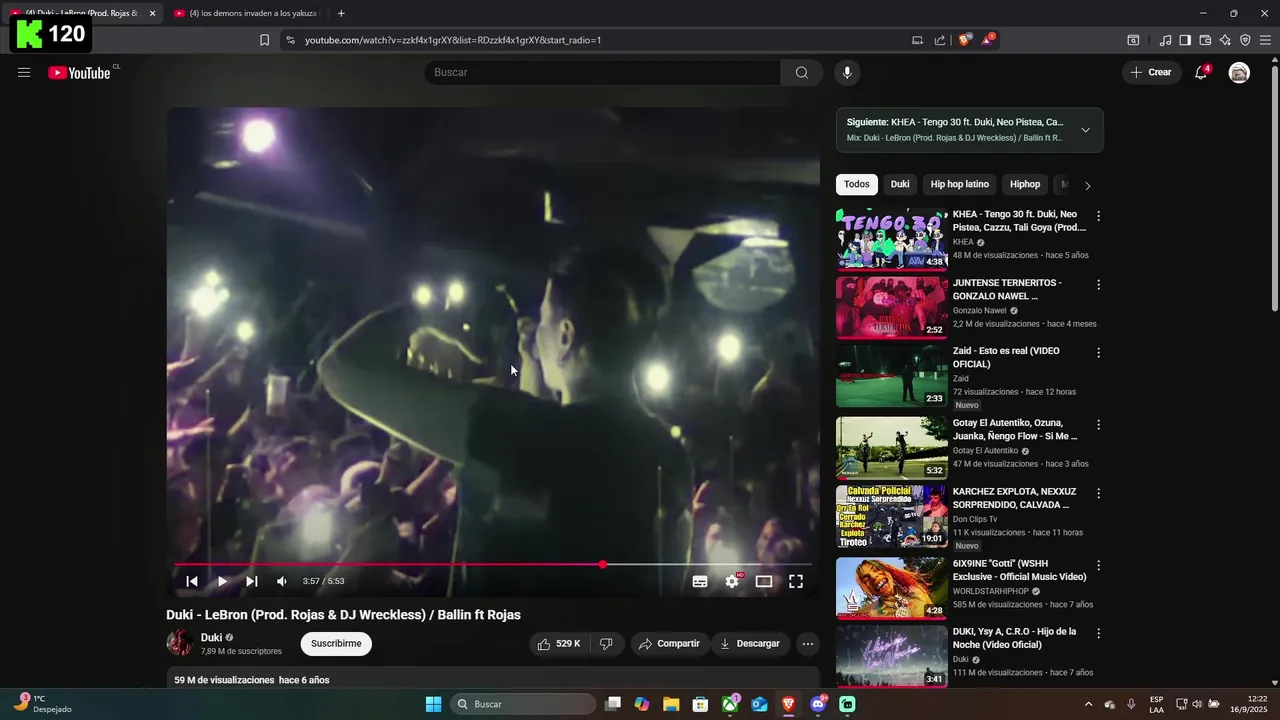The width and height of the screenshot is (1280, 720).
Task: Bookmark this page in the address bar
Action: (x=264, y=40)
